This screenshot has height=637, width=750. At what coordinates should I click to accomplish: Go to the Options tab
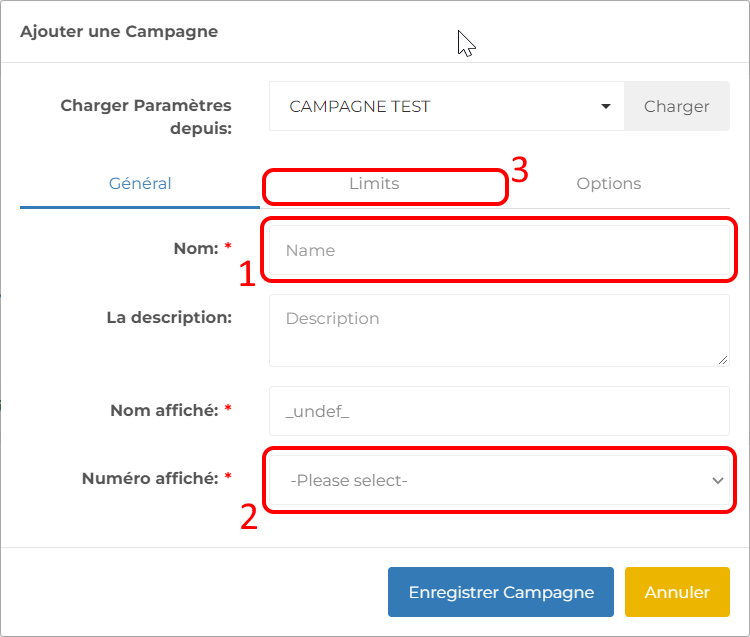coord(608,184)
